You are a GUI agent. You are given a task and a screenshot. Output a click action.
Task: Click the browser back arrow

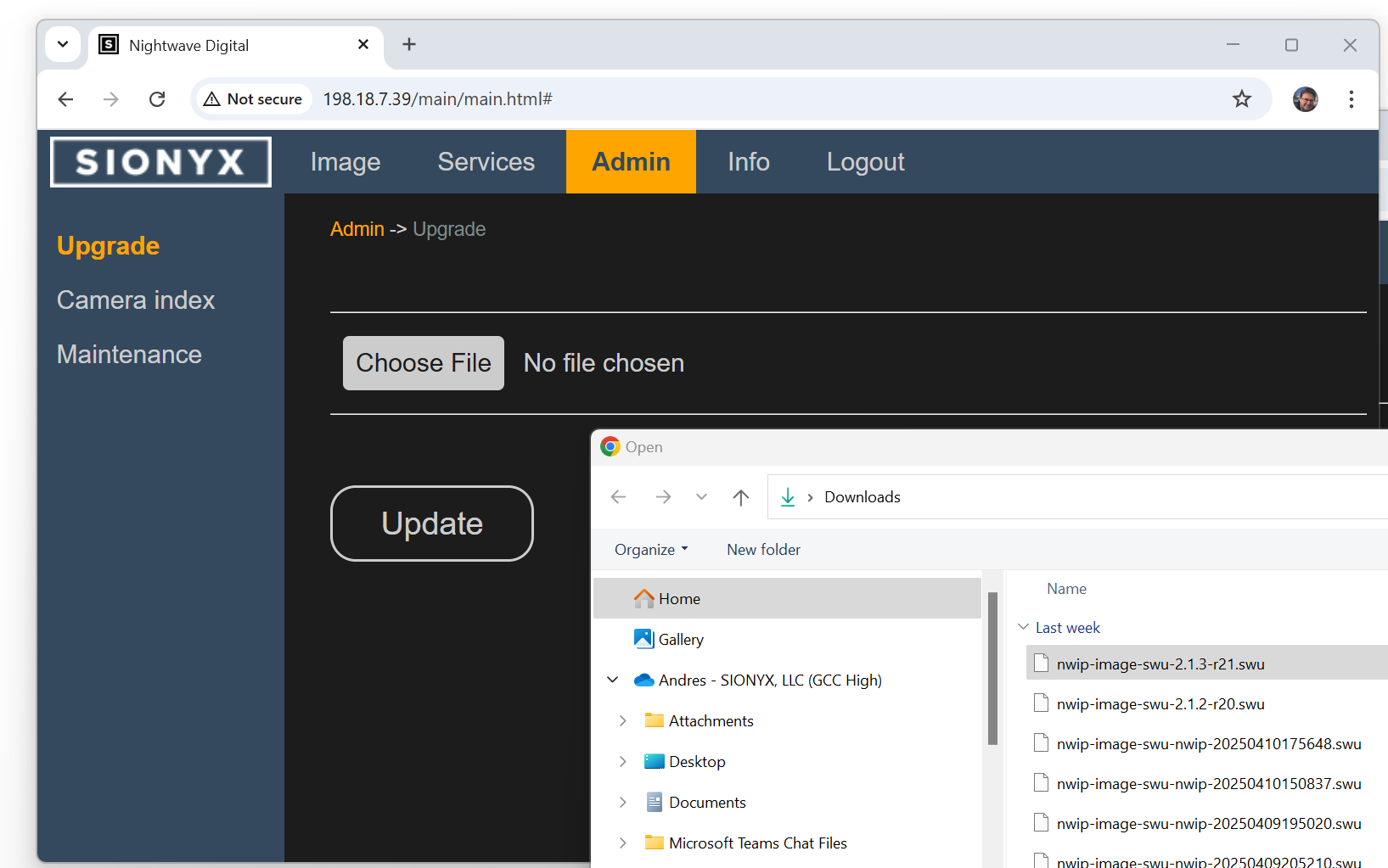[65, 99]
